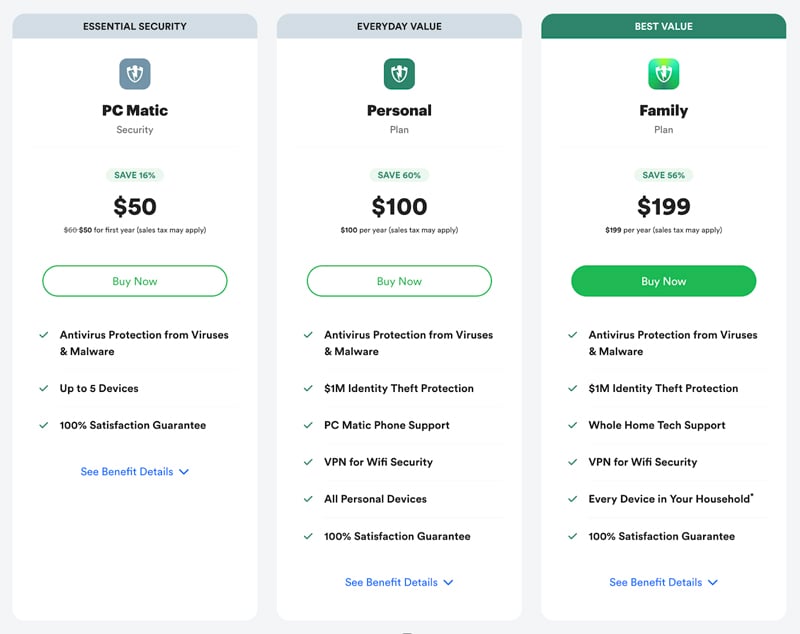Click the Personal Plan shield icon
Screen dimensions: 800x634
point(399,74)
